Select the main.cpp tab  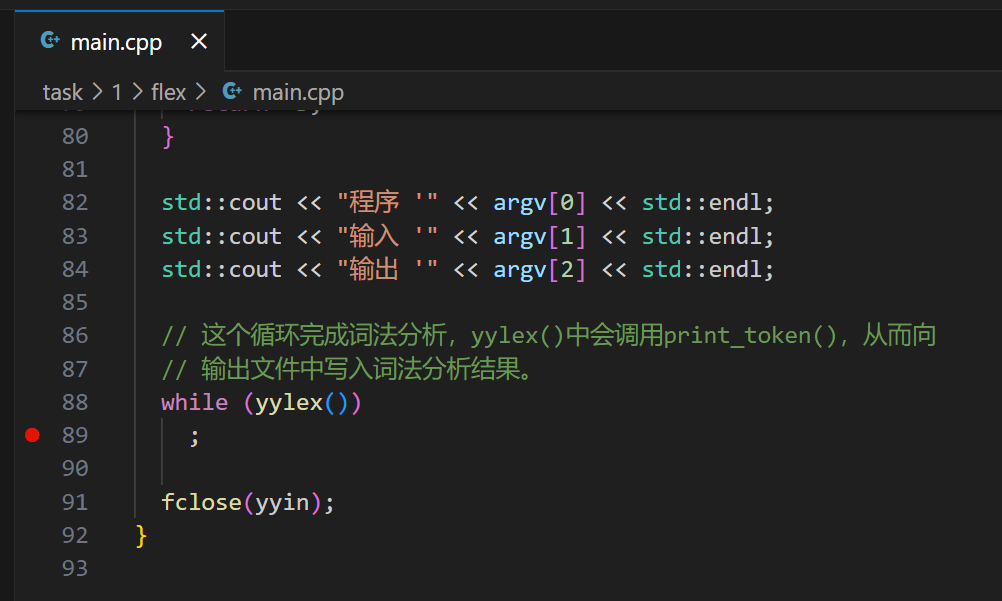115,42
